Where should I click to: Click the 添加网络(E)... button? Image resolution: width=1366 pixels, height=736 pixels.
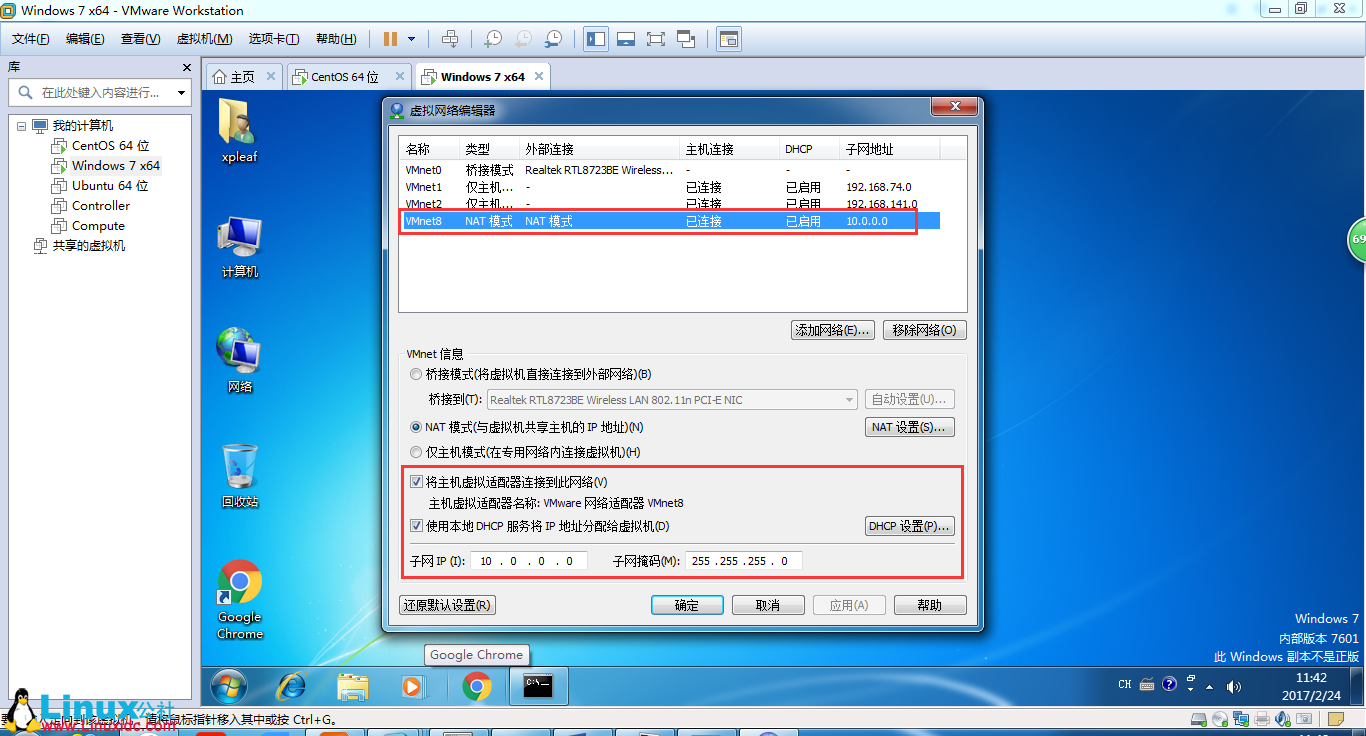point(833,330)
